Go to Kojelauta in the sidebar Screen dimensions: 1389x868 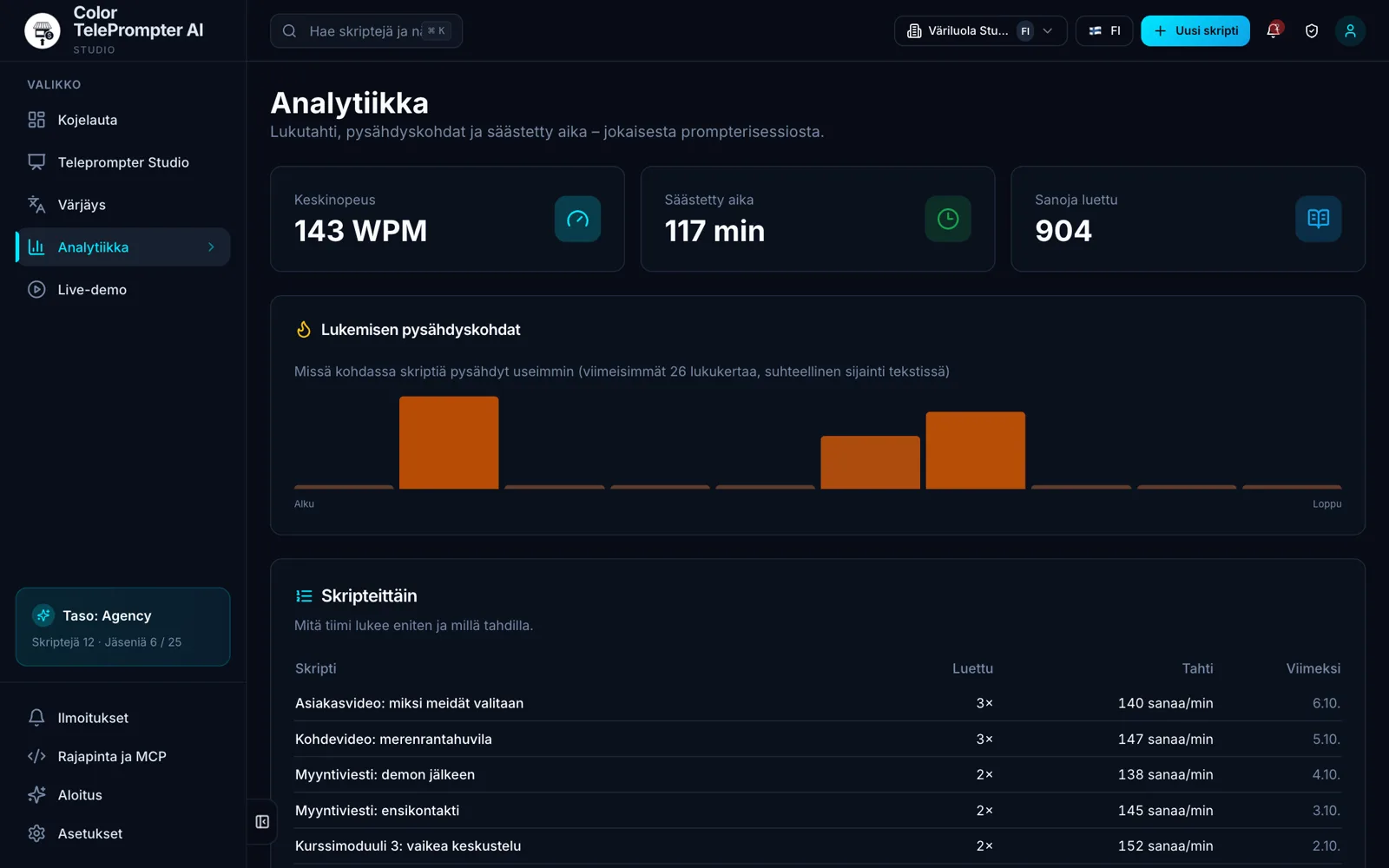click(123, 120)
